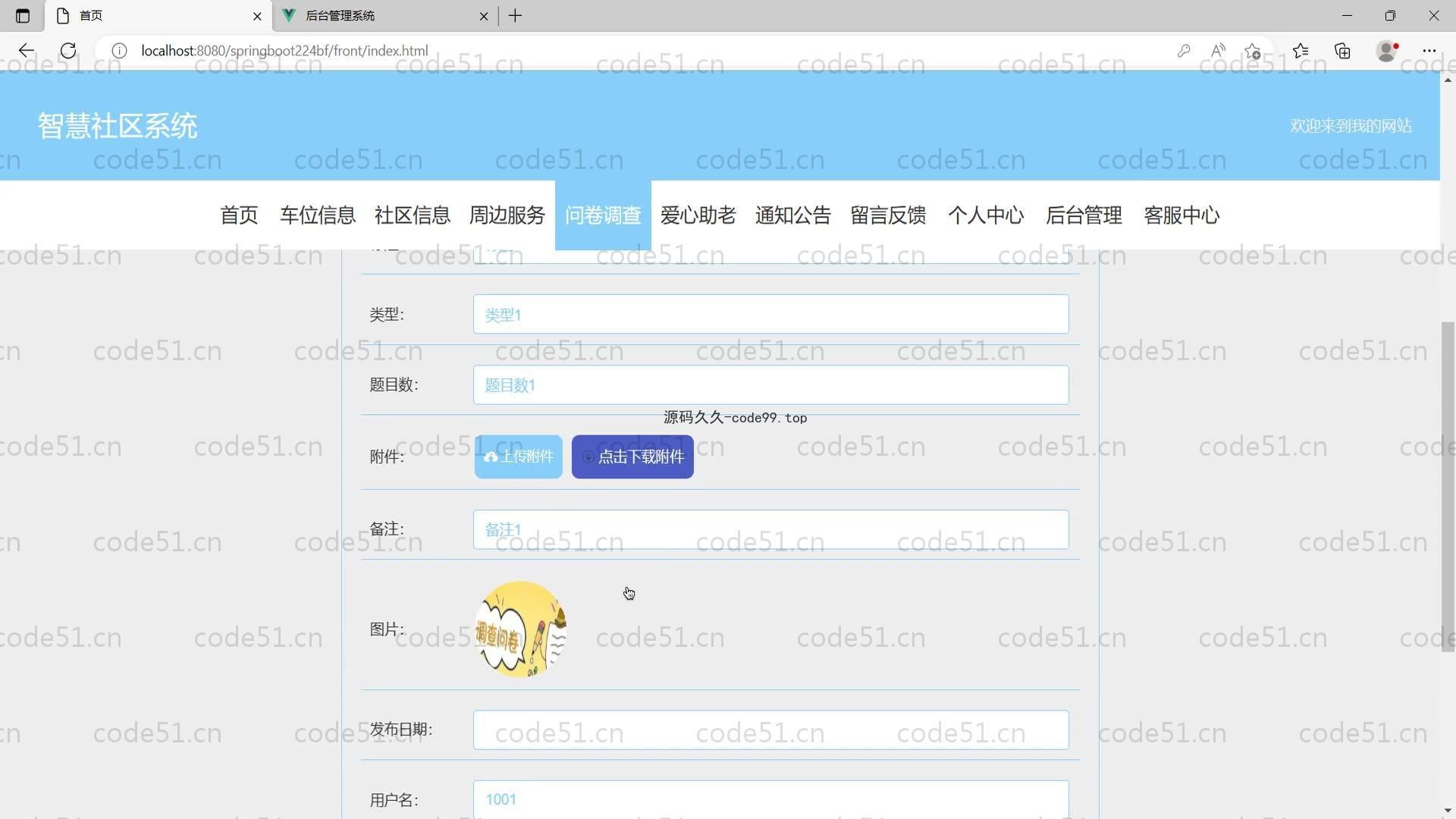1456x819 pixels.
Task: Click the 发布日期 input field
Action: pyautogui.click(x=770, y=730)
